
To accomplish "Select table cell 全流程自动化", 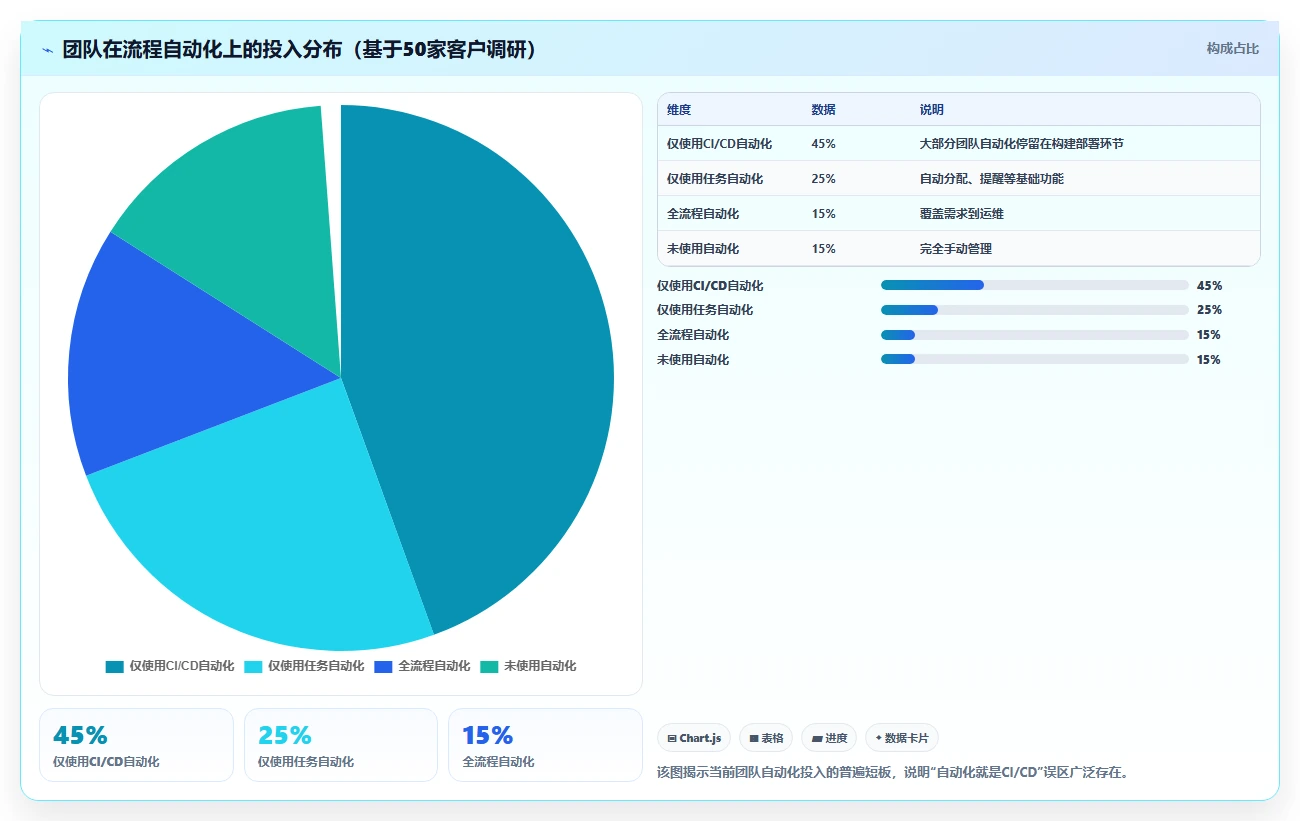I will click(703, 214).
